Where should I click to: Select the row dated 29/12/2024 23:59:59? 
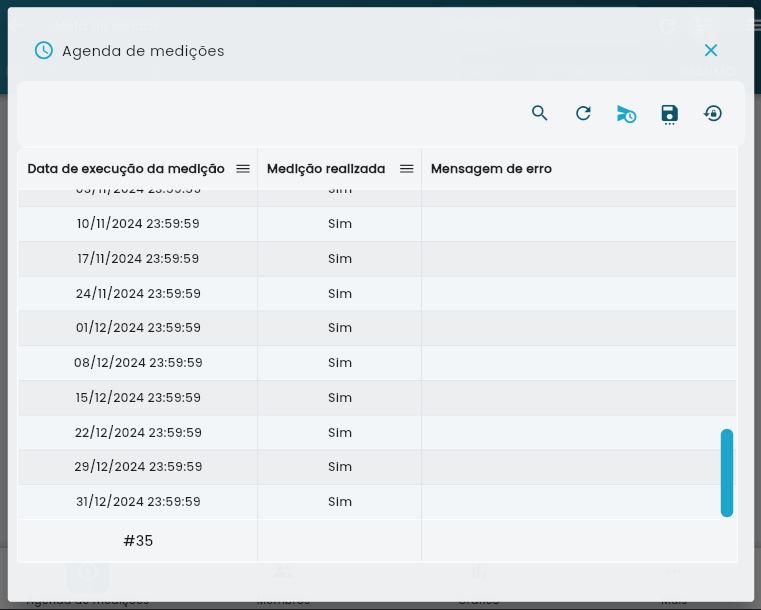(377, 467)
